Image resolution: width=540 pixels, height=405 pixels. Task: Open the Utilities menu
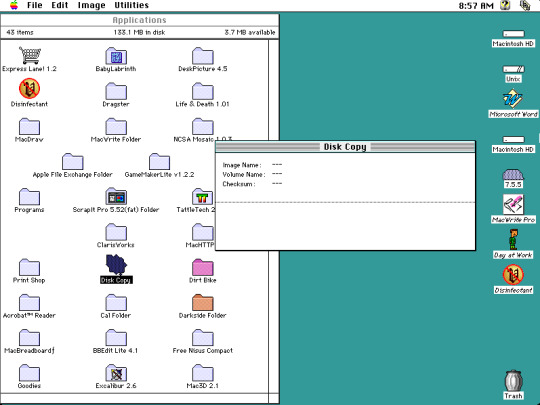(x=132, y=5)
